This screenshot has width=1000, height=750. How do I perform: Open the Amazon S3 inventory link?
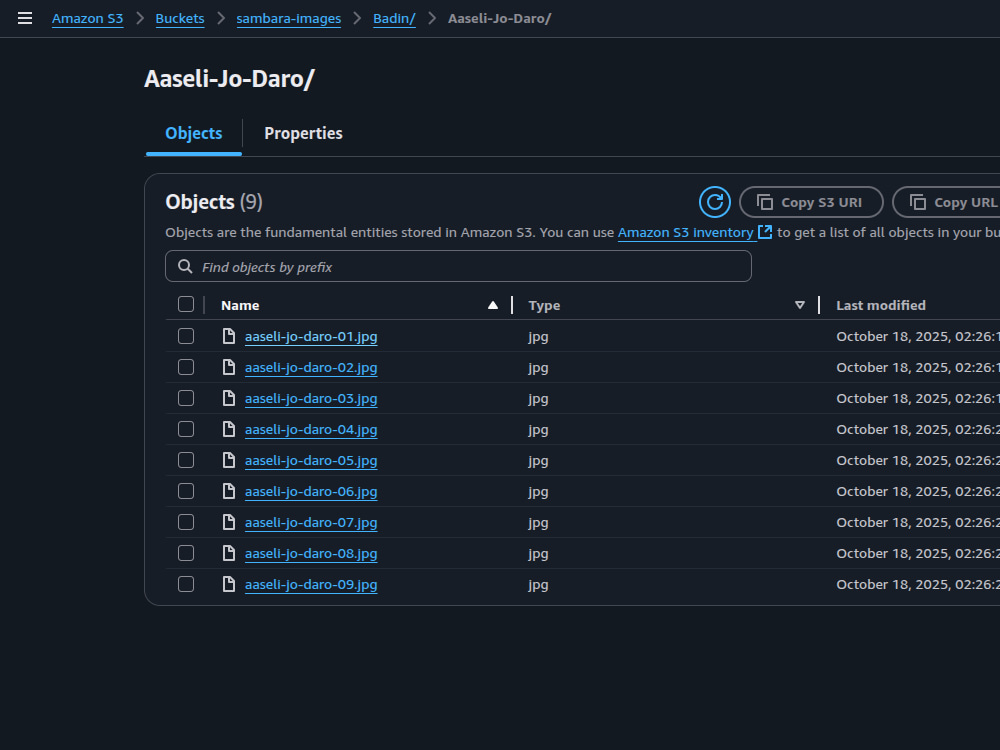pyautogui.click(x=686, y=233)
